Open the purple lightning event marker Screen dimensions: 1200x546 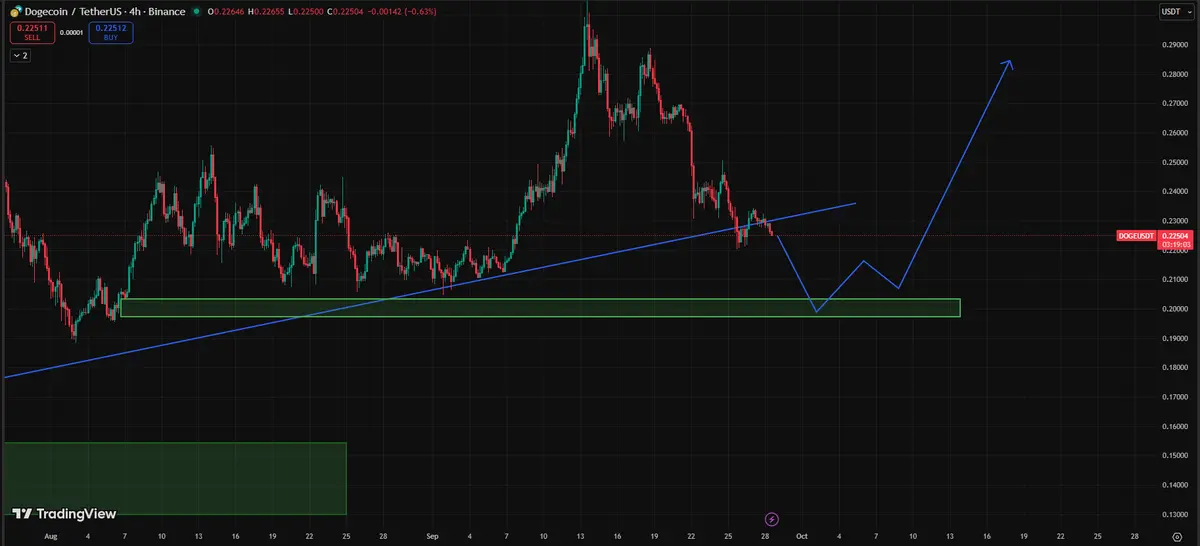771,519
